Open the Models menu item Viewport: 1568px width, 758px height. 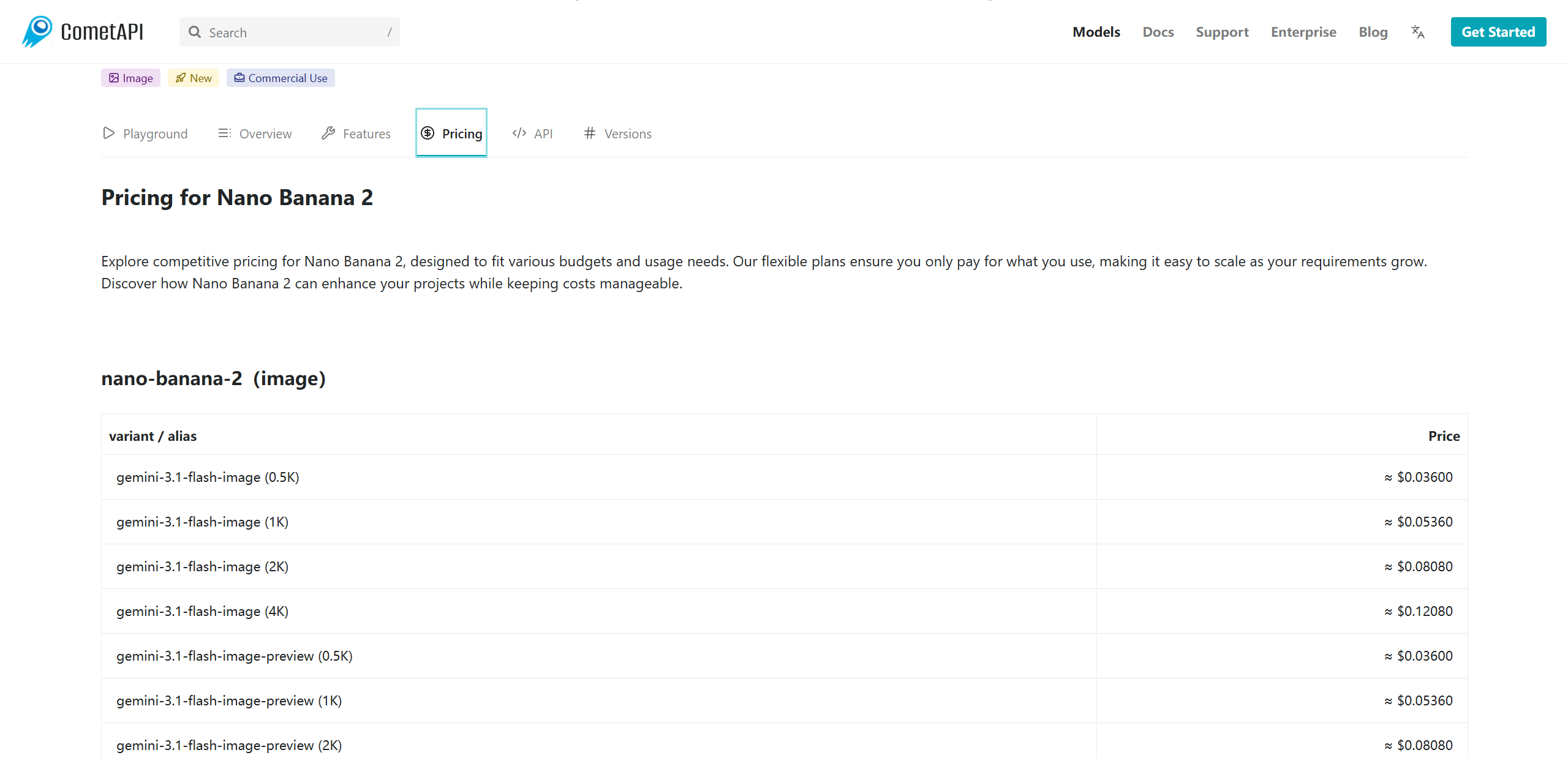[1096, 32]
